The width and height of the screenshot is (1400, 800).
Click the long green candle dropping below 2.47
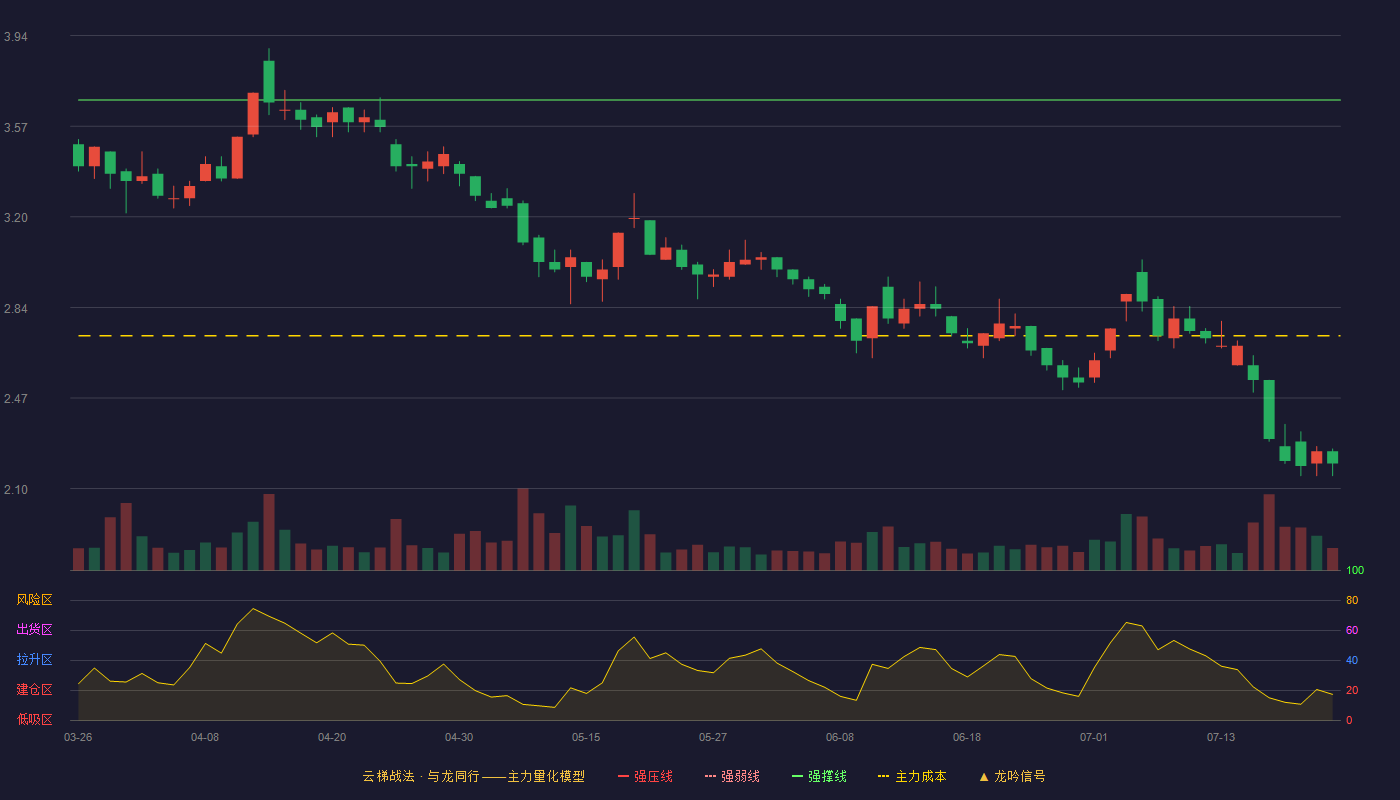tap(1269, 410)
